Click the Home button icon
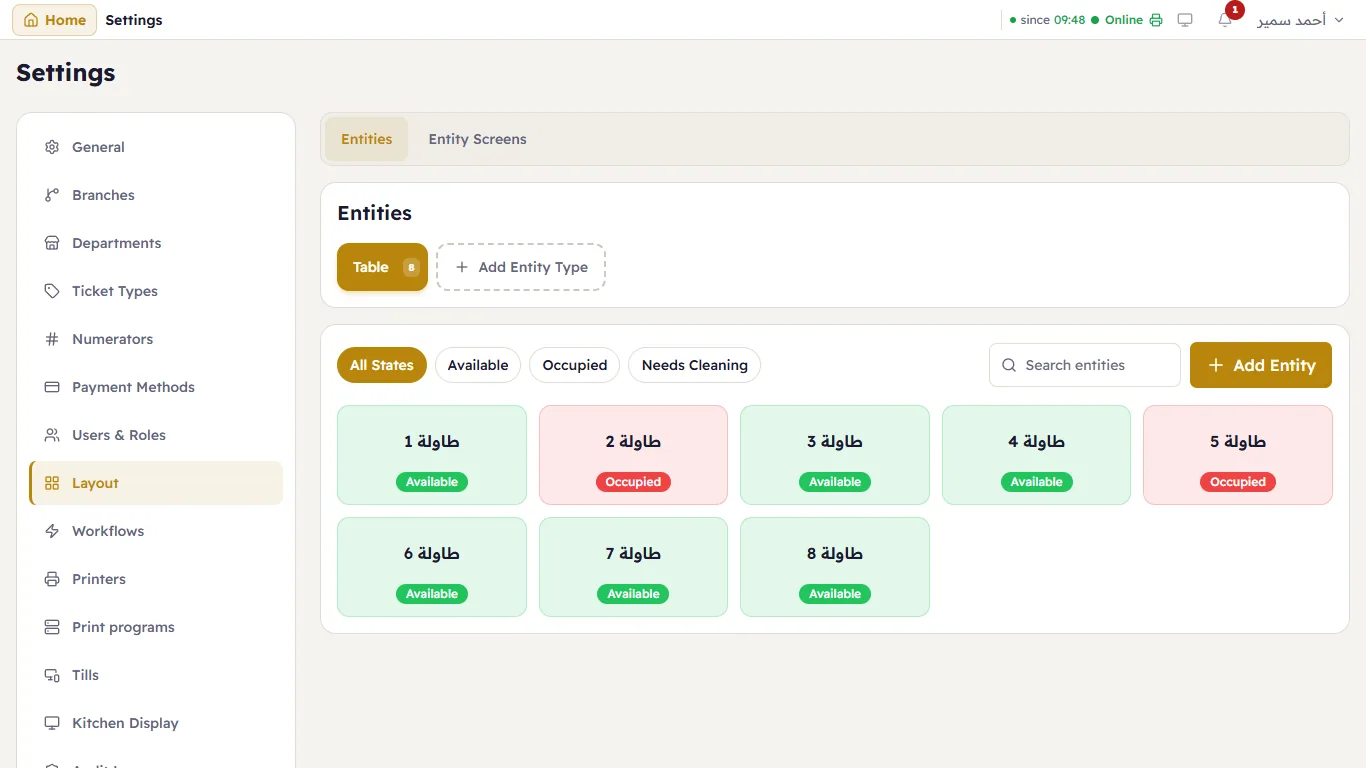 (31, 20)
